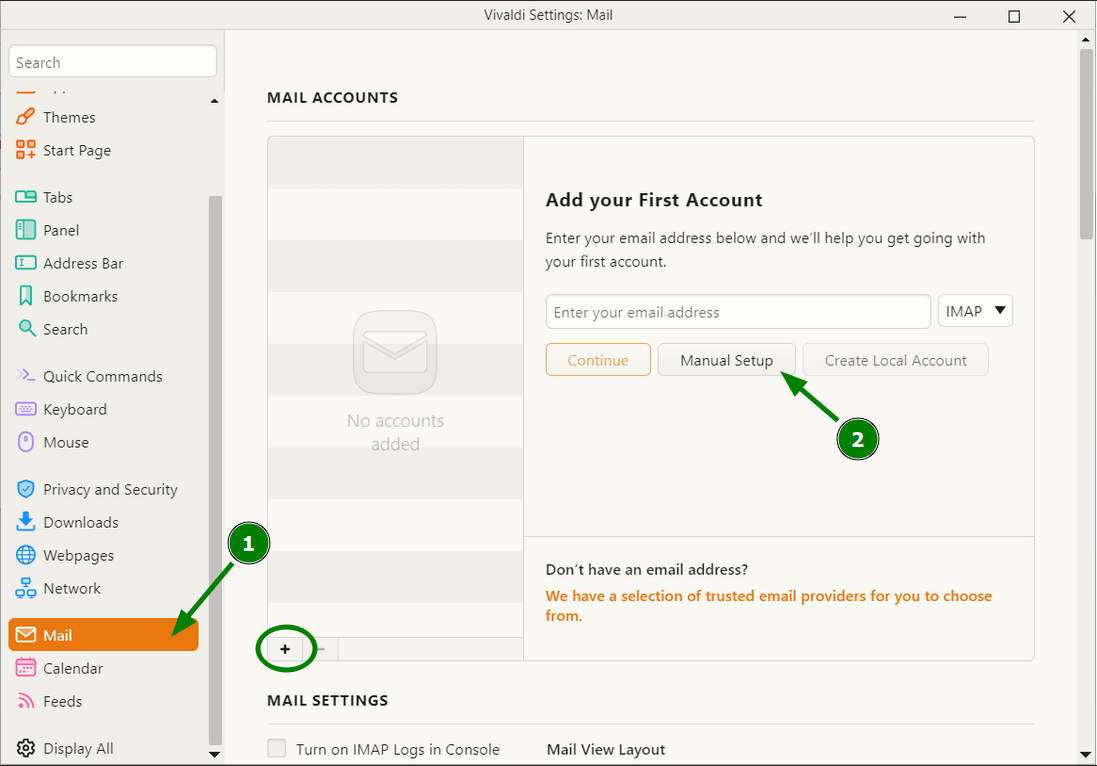Screen dimensions: 1097x766
Task: Click the Continue button
Action: (598, 360)
